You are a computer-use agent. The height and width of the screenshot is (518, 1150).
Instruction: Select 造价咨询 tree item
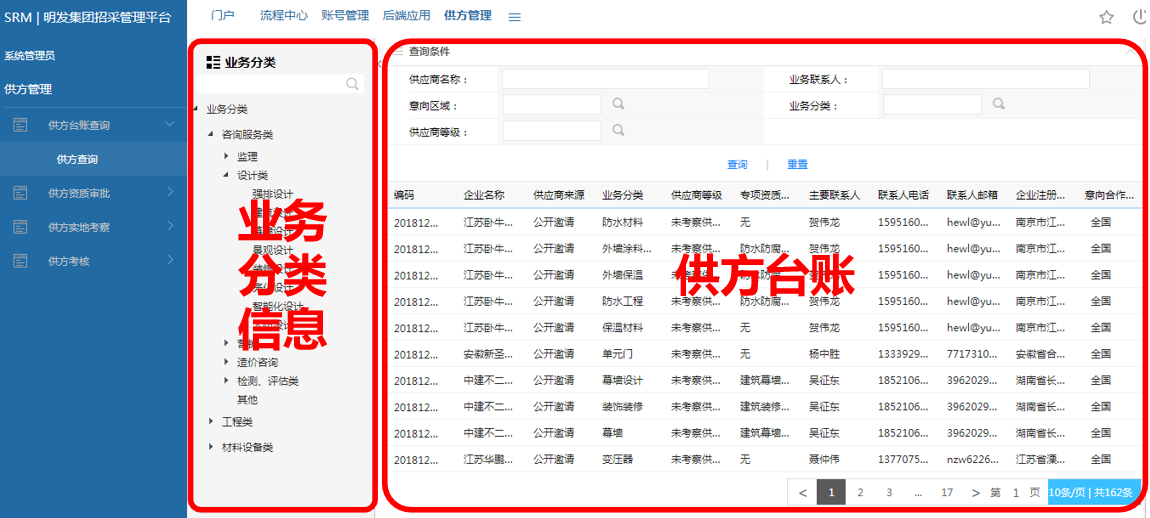pyautogui.click(x=257, y=363)
